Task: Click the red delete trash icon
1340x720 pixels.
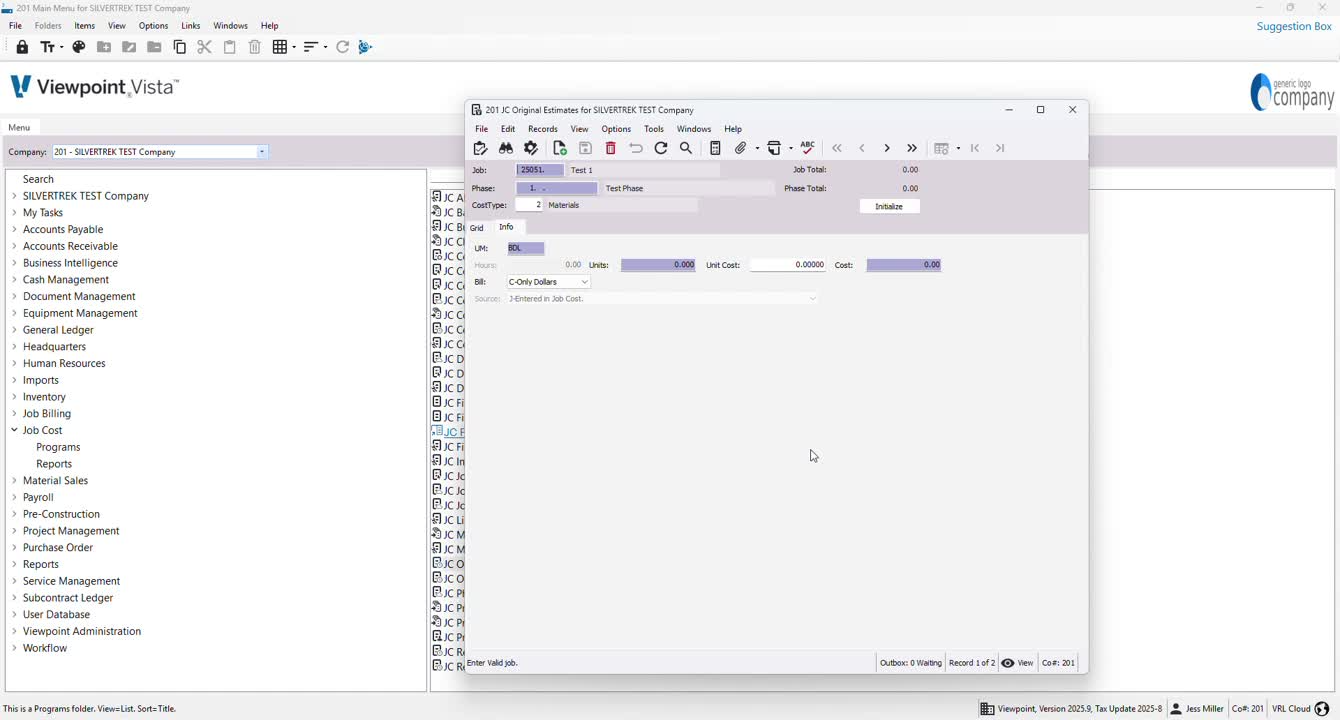Action: [x=611, y=148]
